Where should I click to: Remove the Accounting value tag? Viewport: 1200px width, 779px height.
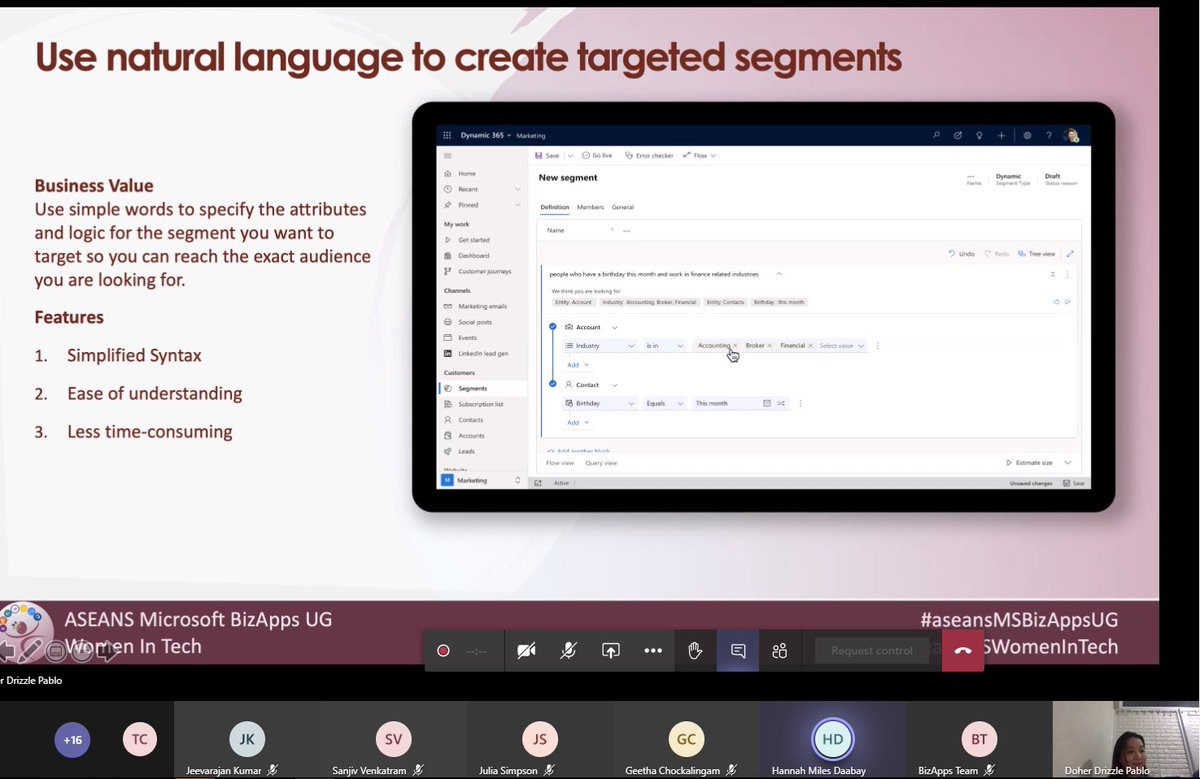735,346
